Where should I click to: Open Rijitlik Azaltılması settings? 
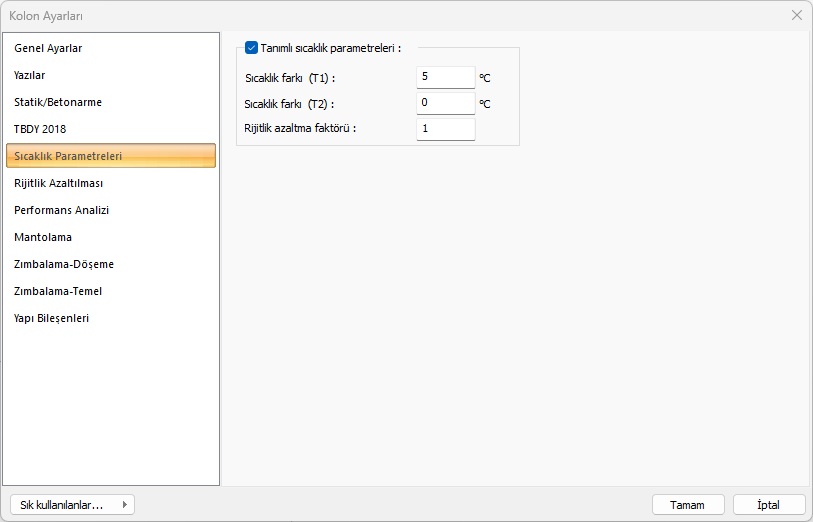click(58, 183)
